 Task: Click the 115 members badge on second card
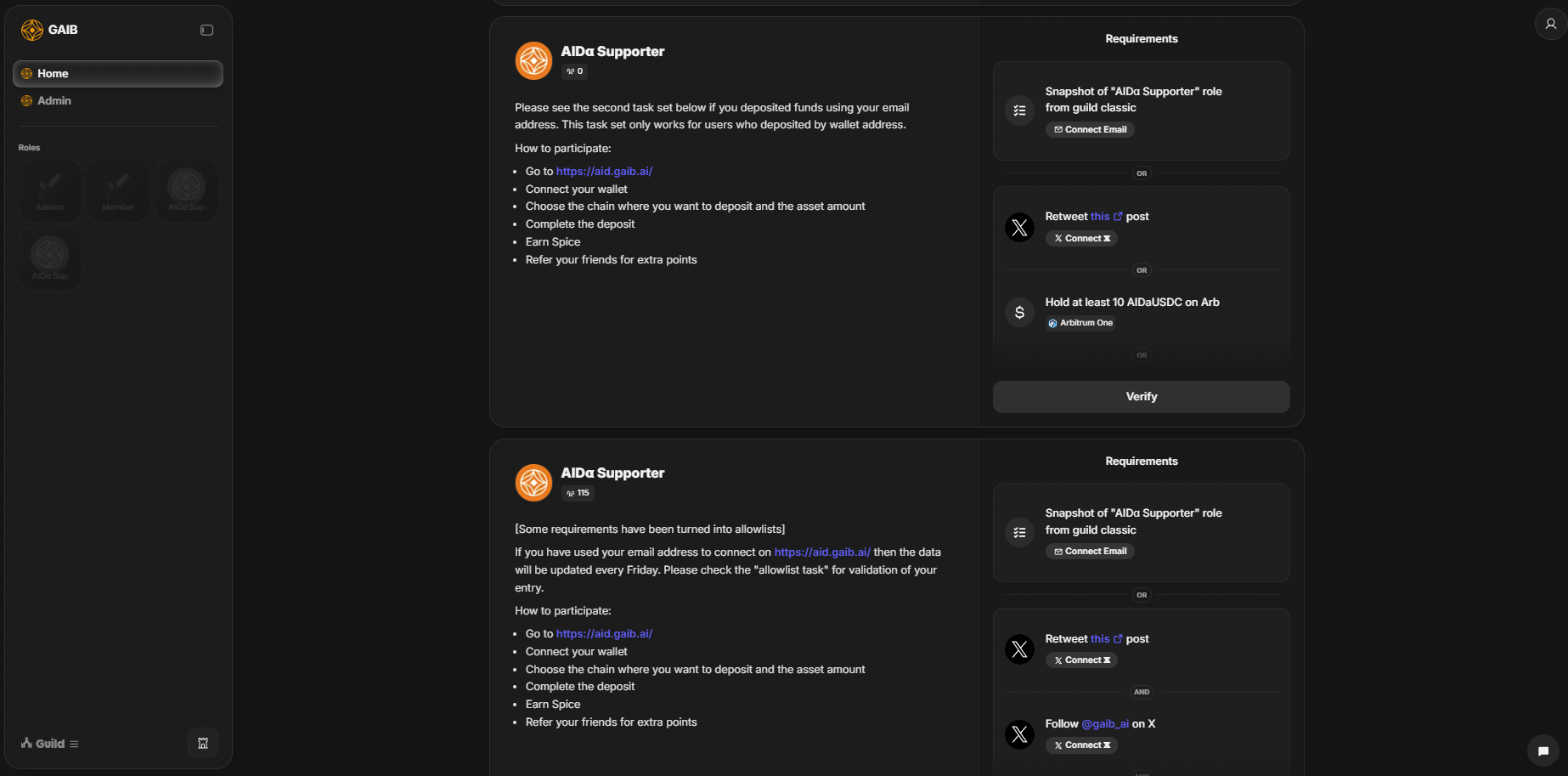pyautogui.click(x=578, y=493)
